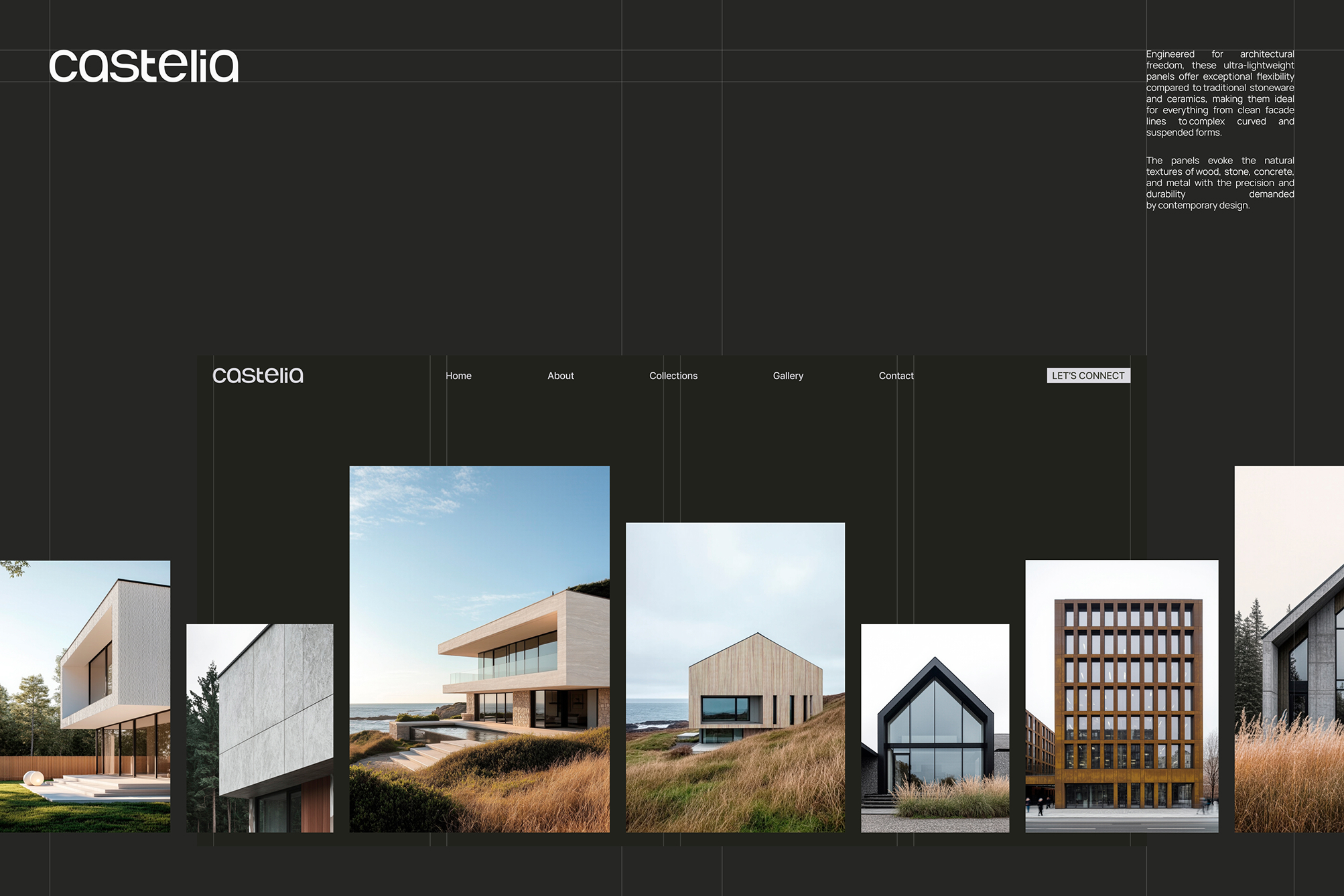Select the brown grid office building image
This screenshot has height=896, width=1344.
tap(1121, 696)
